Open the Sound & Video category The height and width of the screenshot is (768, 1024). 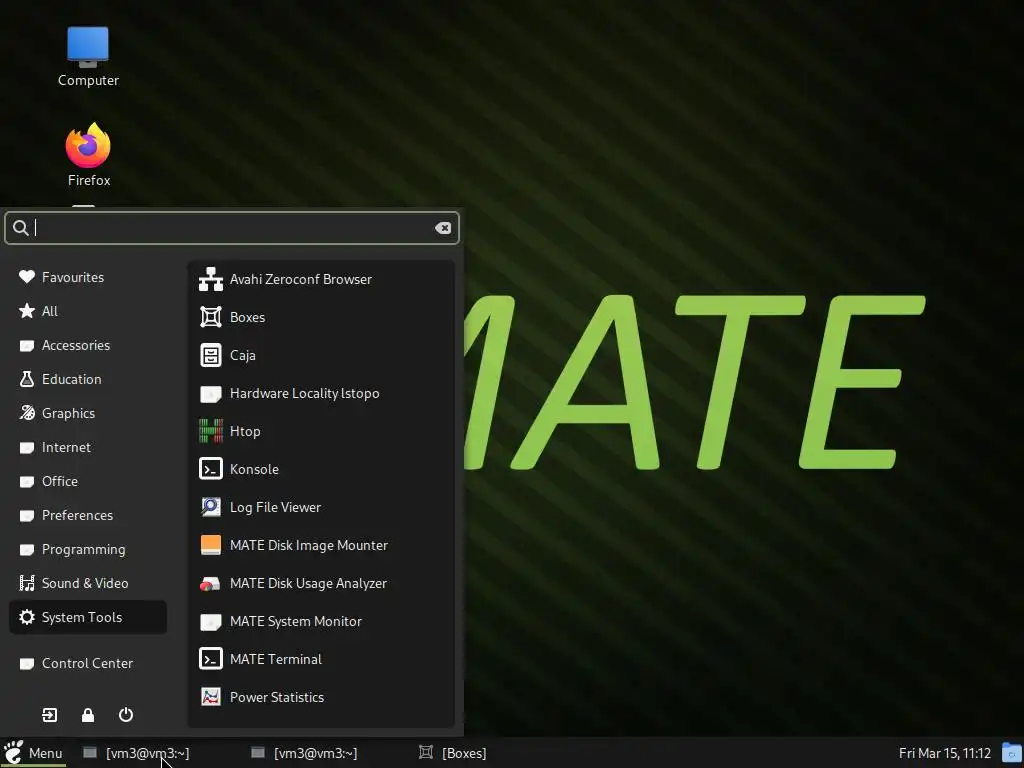pyautogui.click(x=88, y=583)
